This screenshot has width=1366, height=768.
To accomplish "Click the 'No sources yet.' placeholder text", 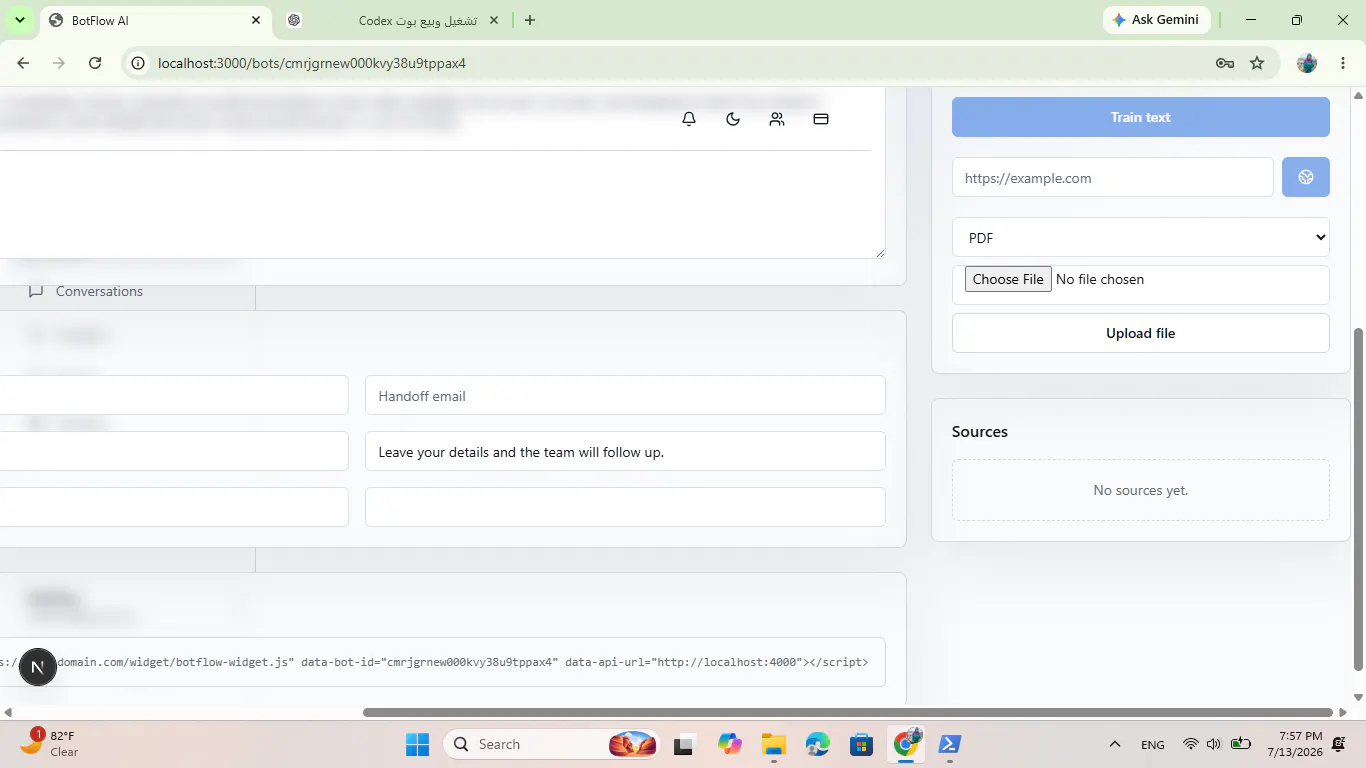I will click(x=1140, y=490).
